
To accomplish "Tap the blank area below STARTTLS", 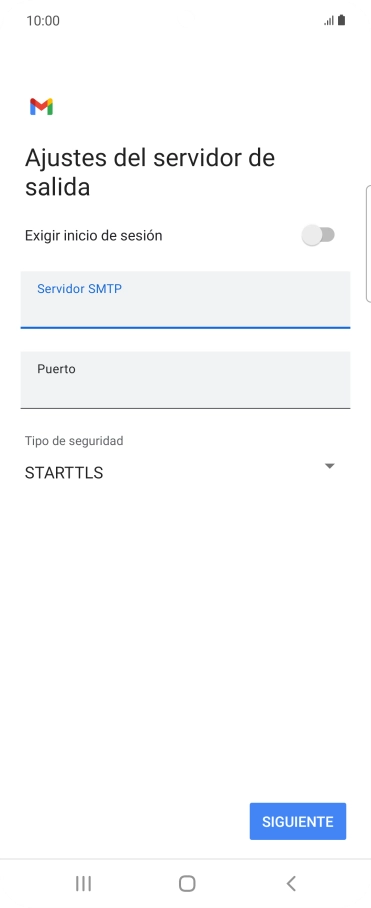I will pyautogui.click(x=185, y=637).
